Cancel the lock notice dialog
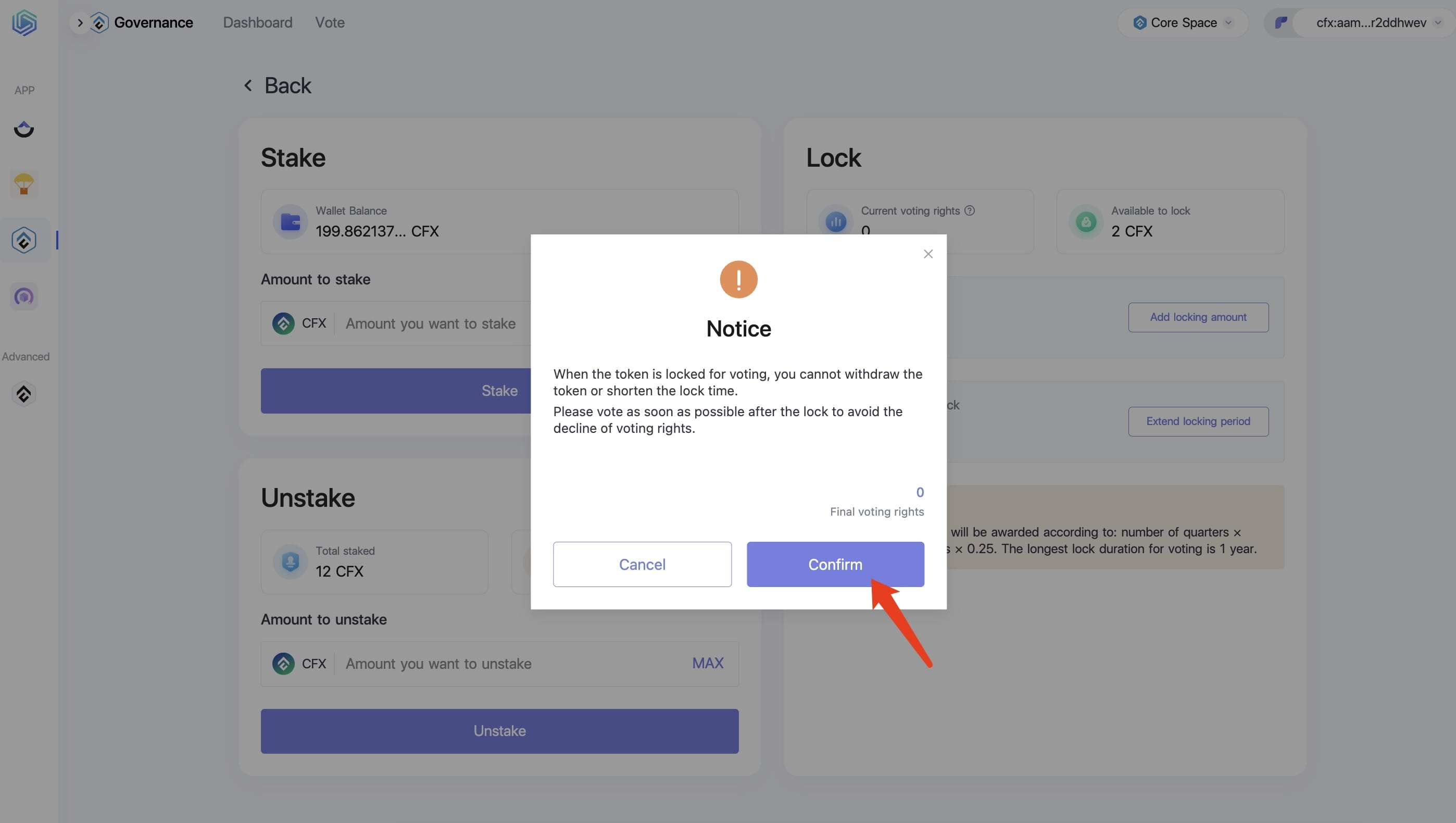Screen dimensions: 1456x823 tap(642, 564)
